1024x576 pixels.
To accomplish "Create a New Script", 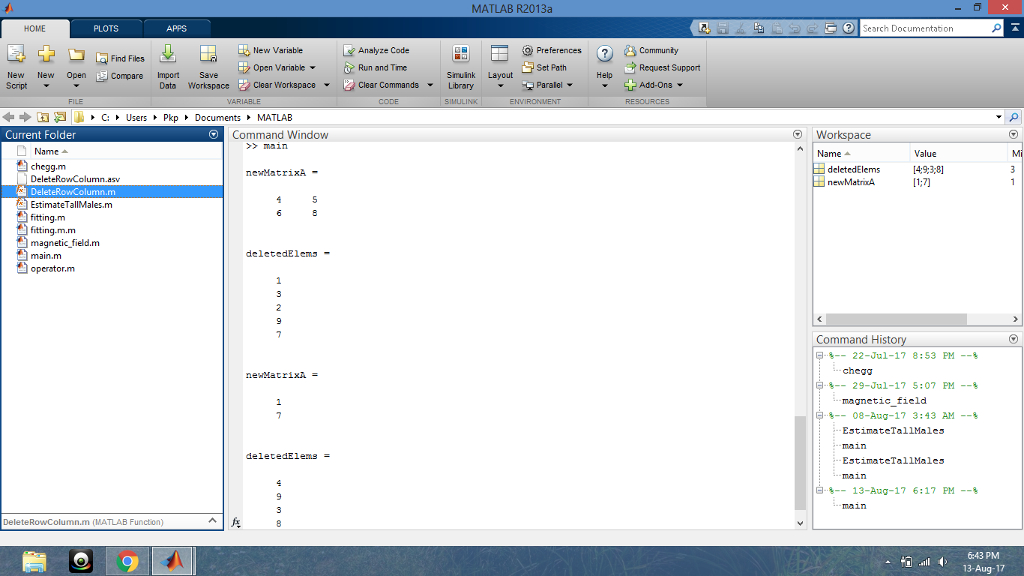I will [16, 67].
